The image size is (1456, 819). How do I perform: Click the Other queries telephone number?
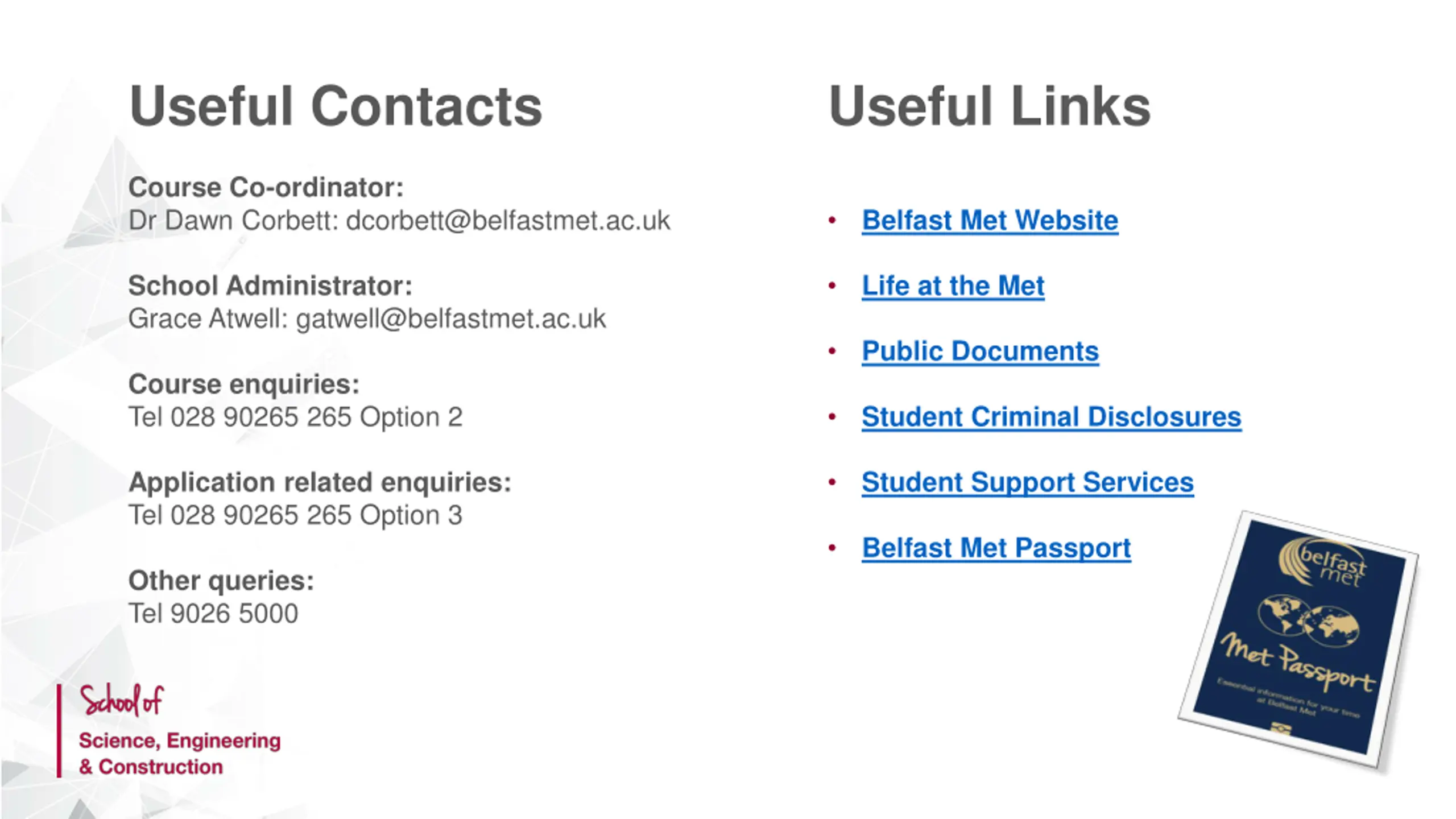[213, 614]
